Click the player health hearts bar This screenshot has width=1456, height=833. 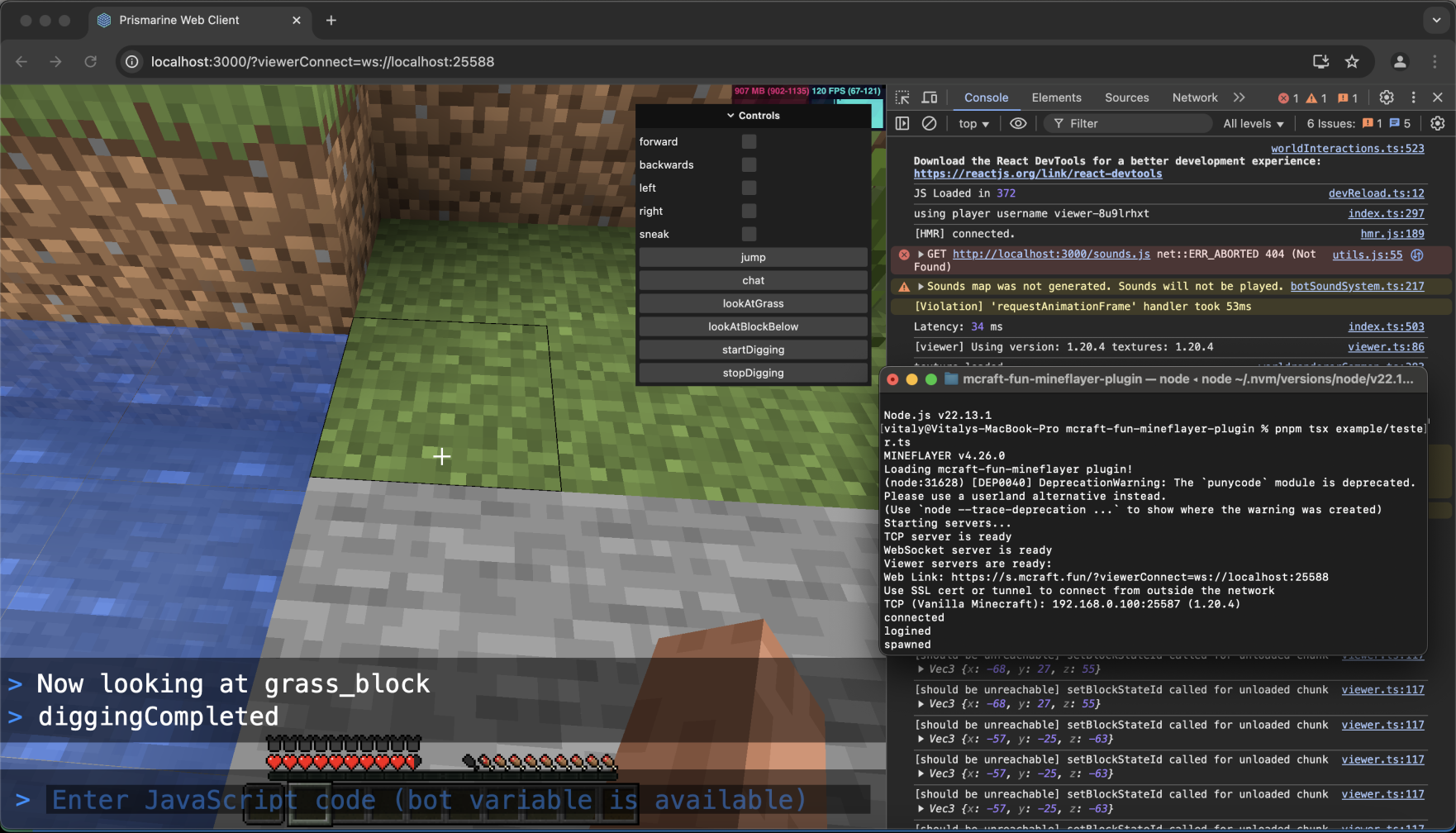click(x=343, y=761)
